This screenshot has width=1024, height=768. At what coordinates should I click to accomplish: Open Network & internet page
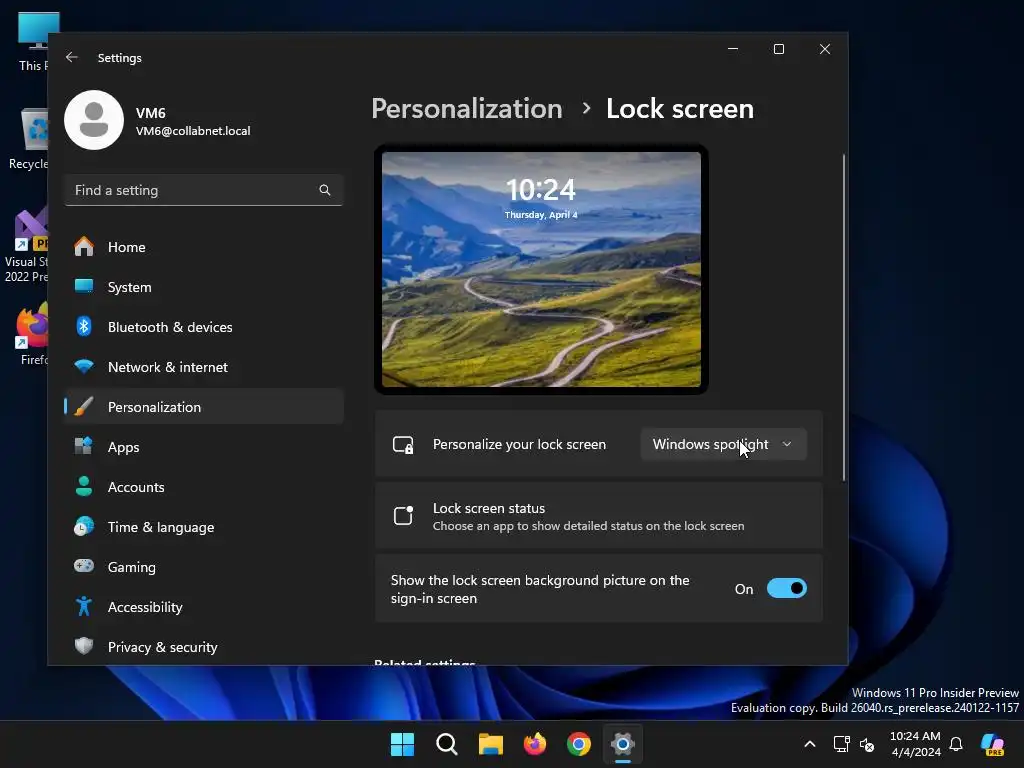pos(204,366)
